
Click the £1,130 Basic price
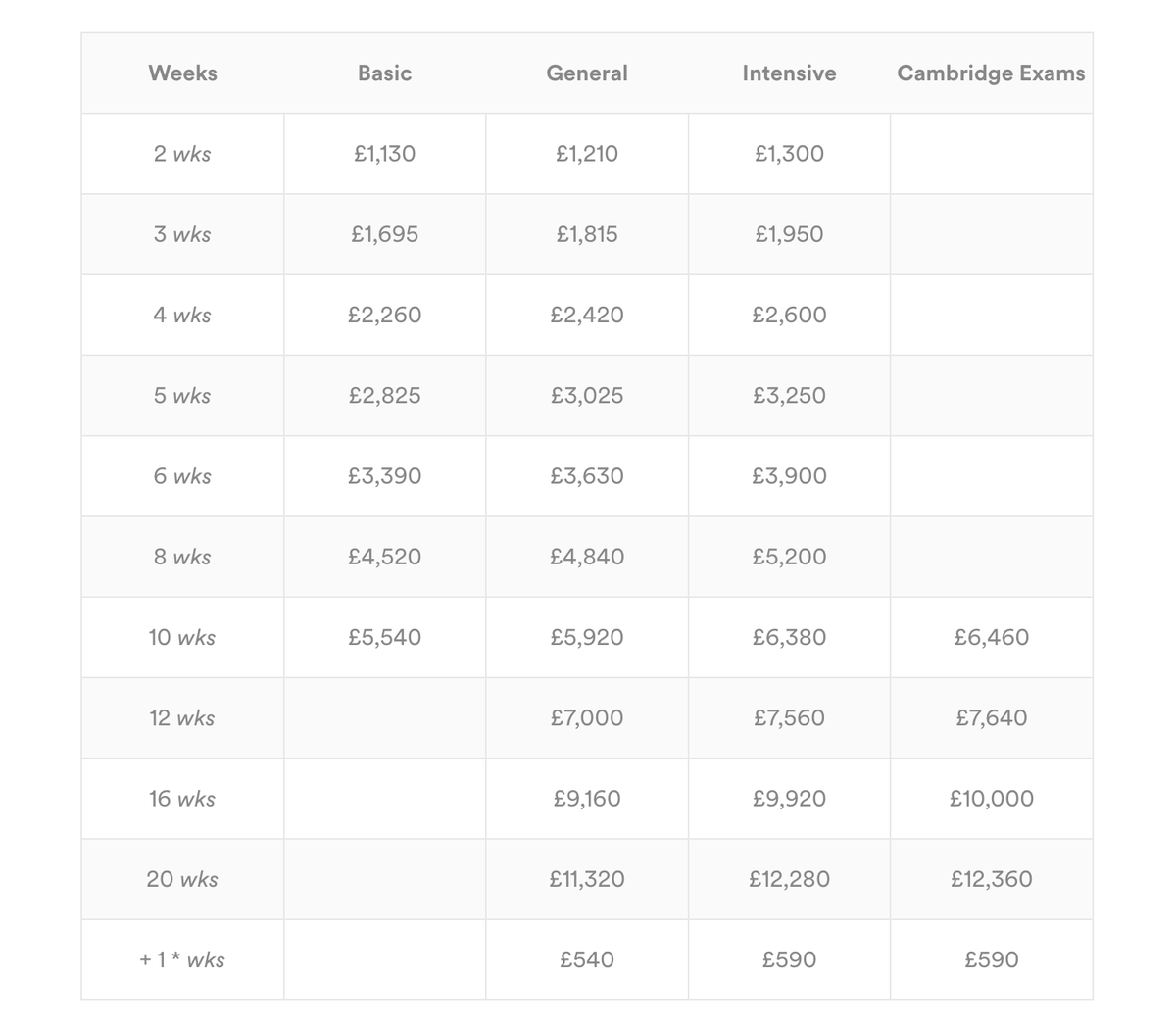pyautogui.click(x=384, y=154)
